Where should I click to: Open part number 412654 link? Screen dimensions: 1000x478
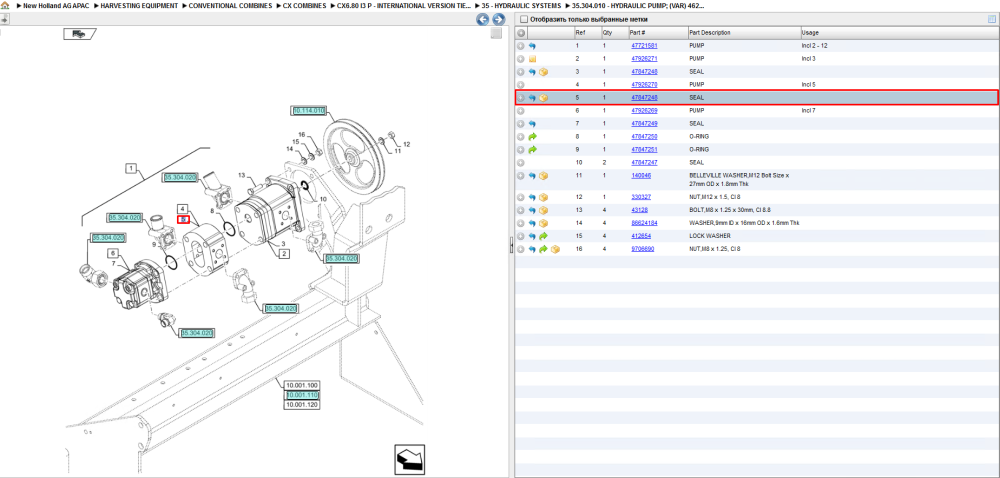[x=641, y=236]
